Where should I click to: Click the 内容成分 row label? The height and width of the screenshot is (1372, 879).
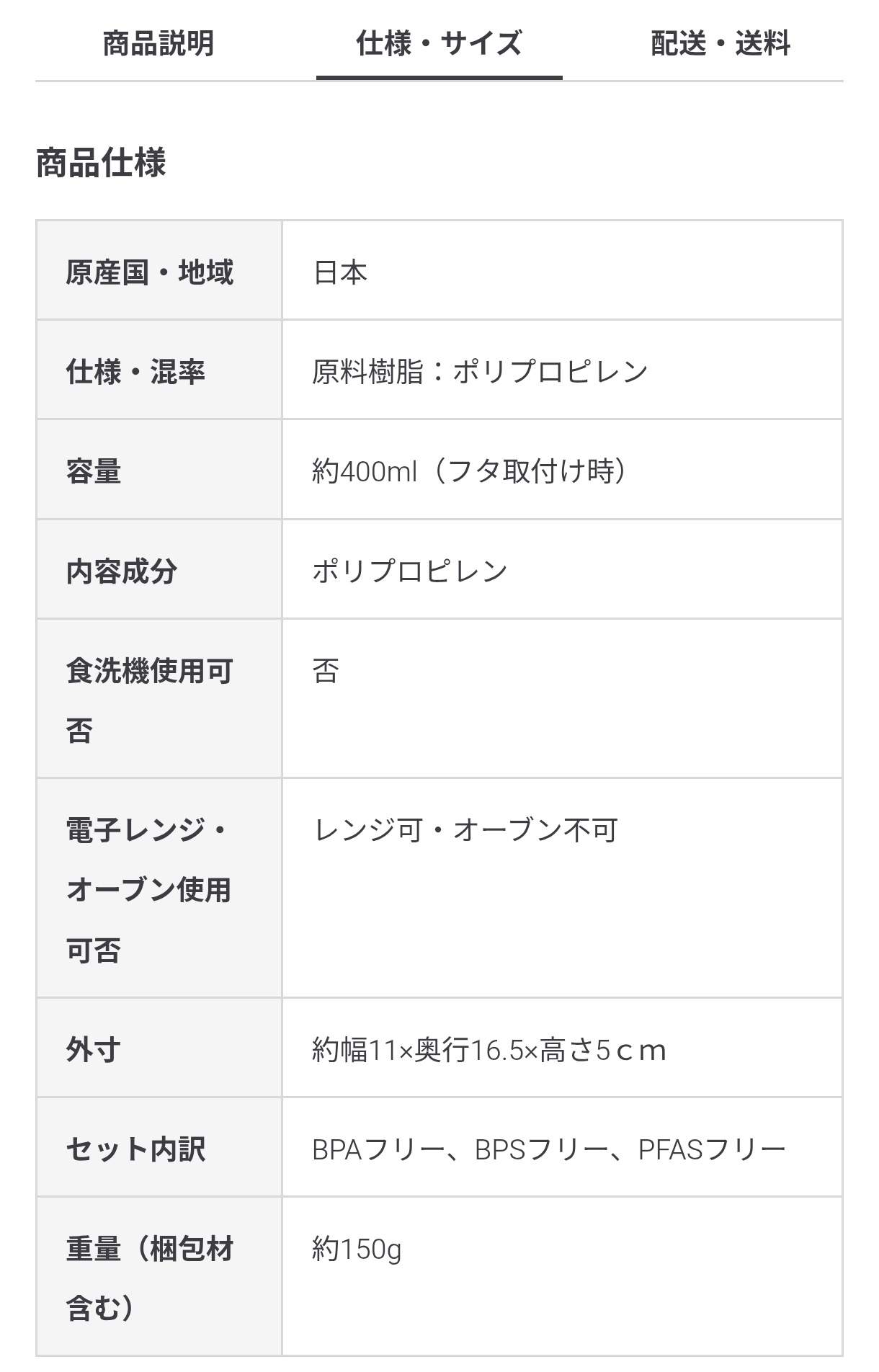tap(122, 571)
